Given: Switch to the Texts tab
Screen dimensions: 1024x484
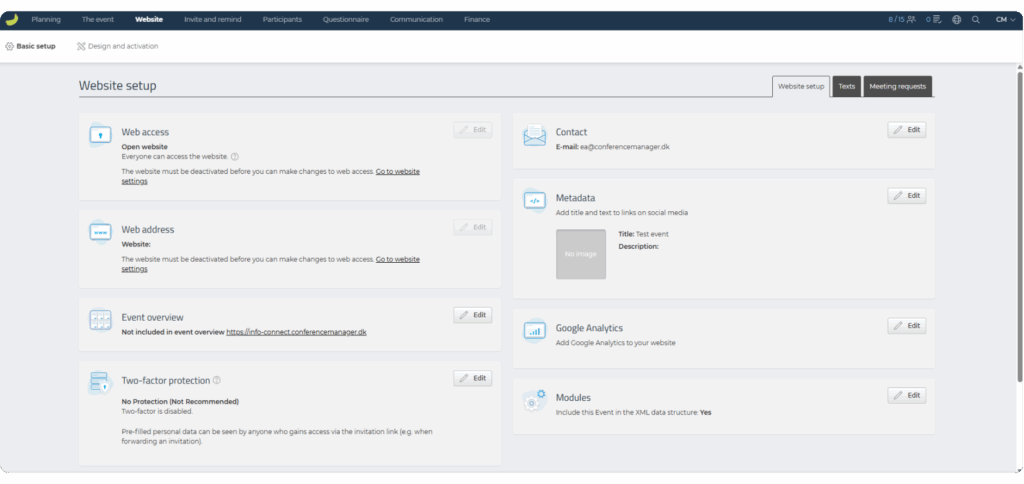Looking at the screenshot, I should click(846, 86).
